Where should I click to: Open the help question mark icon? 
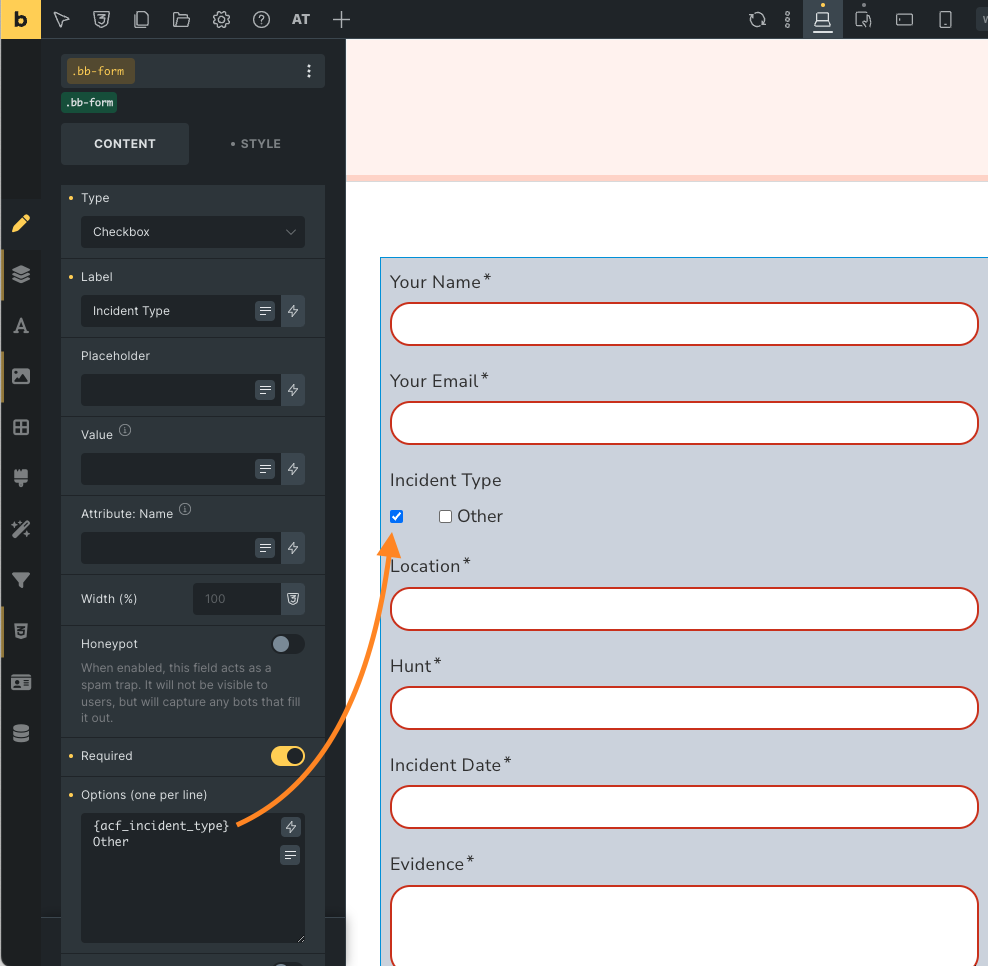[261, 20]
